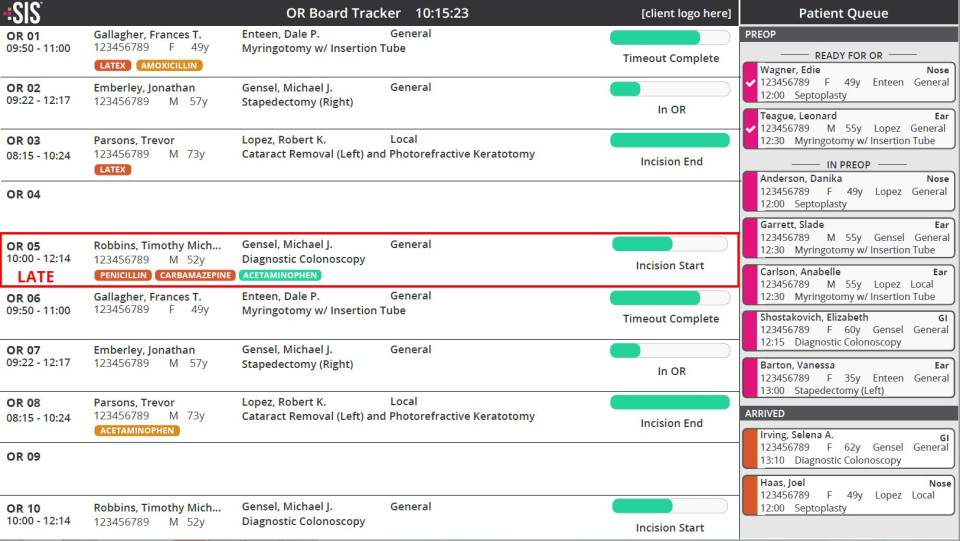Click the In OR status in OR 07
Image resolution: width=960 pixels, height=541 pixels.
[672, 371]
